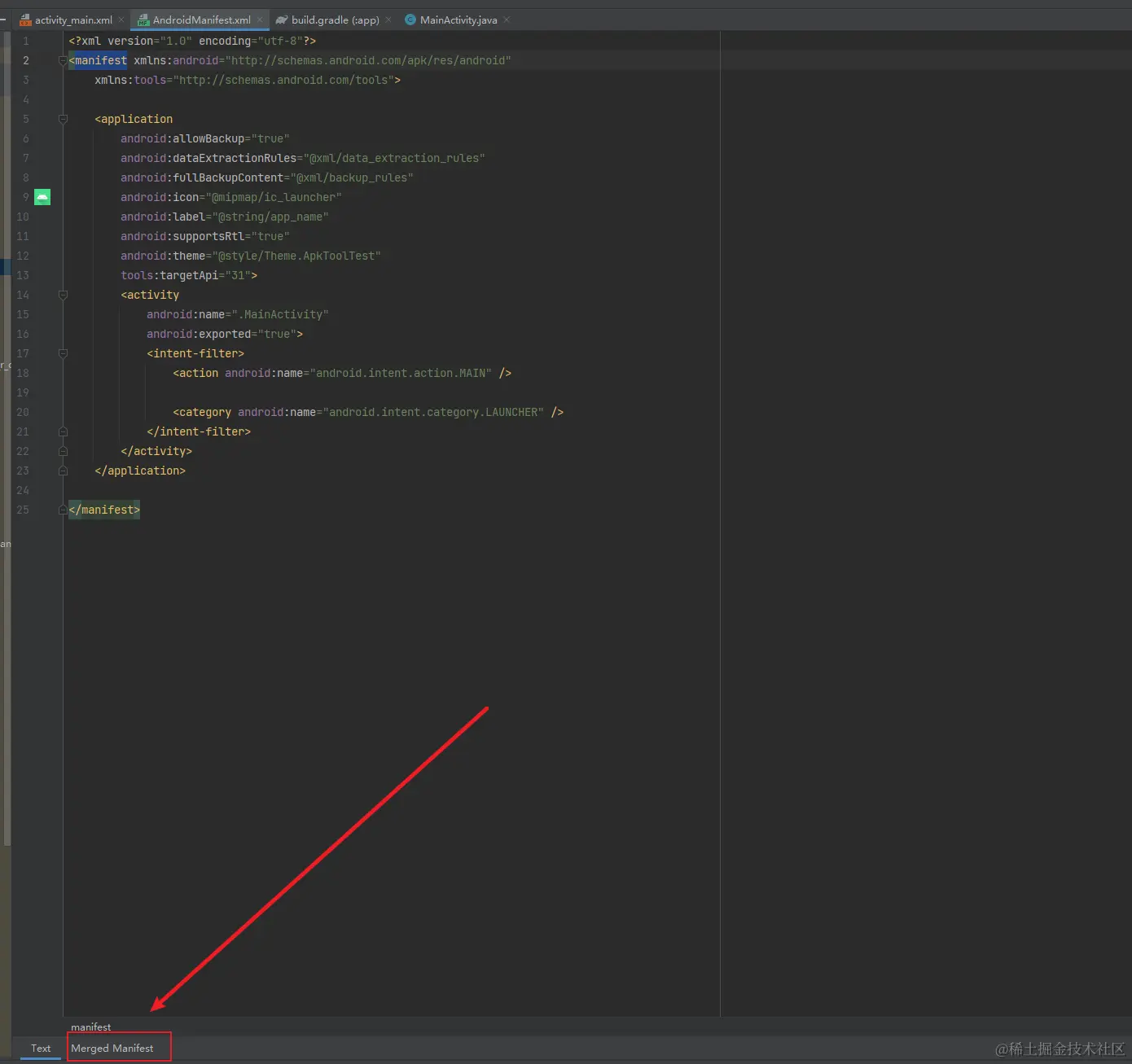This screenshot has height=1064, width=1132.
Task: Click the opening manifest tag on line 2
Action: pos(98,60)
